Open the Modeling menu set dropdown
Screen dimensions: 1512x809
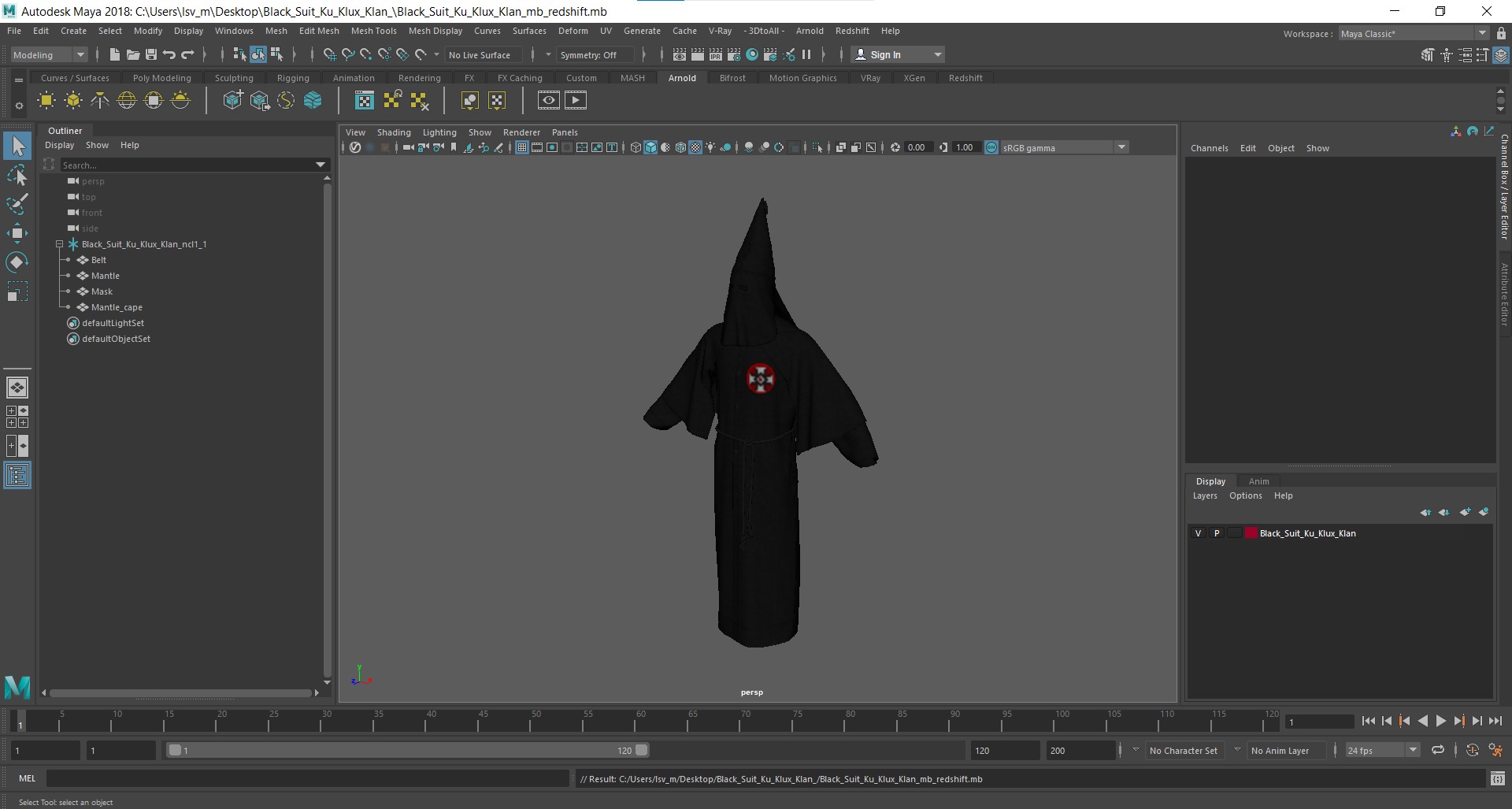point(49,55)
